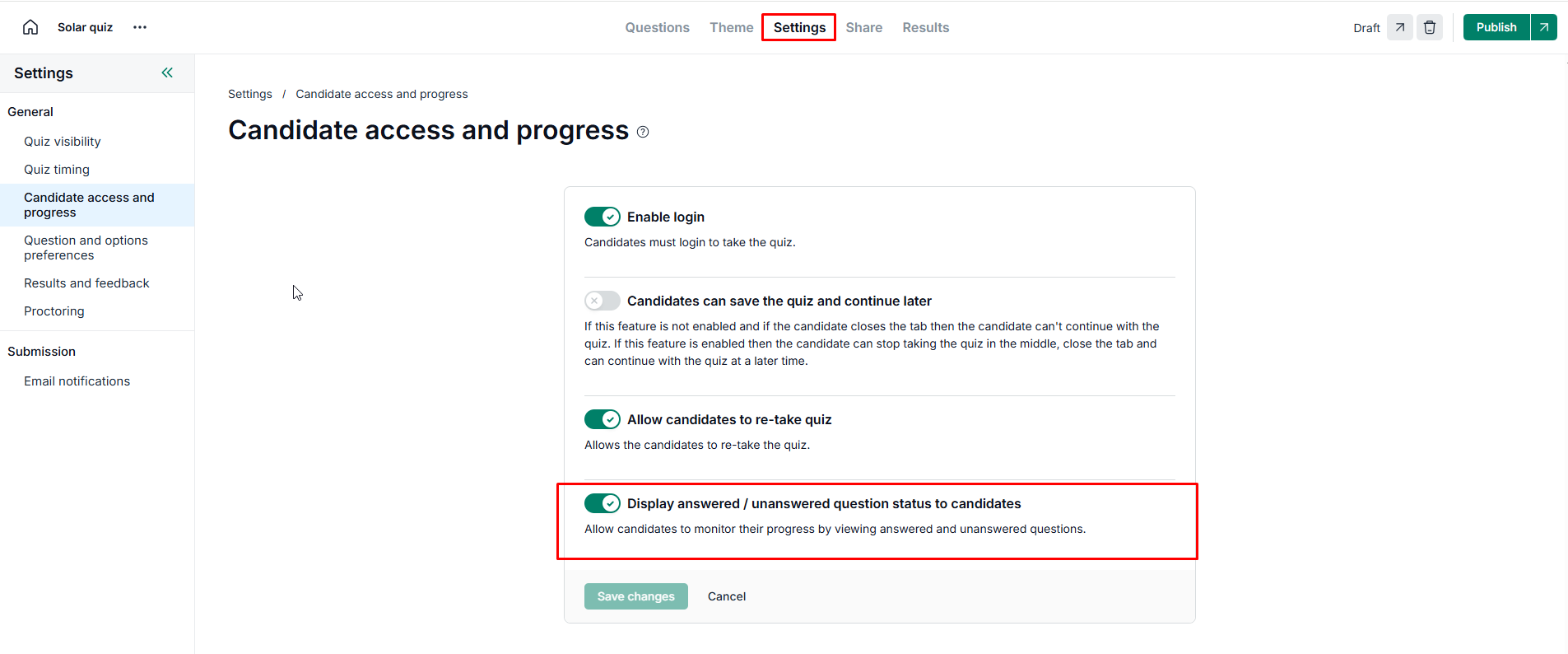
Task: Open the Publish arrow dropdown
Action: pyautogui.click(x=1544, y=27)
